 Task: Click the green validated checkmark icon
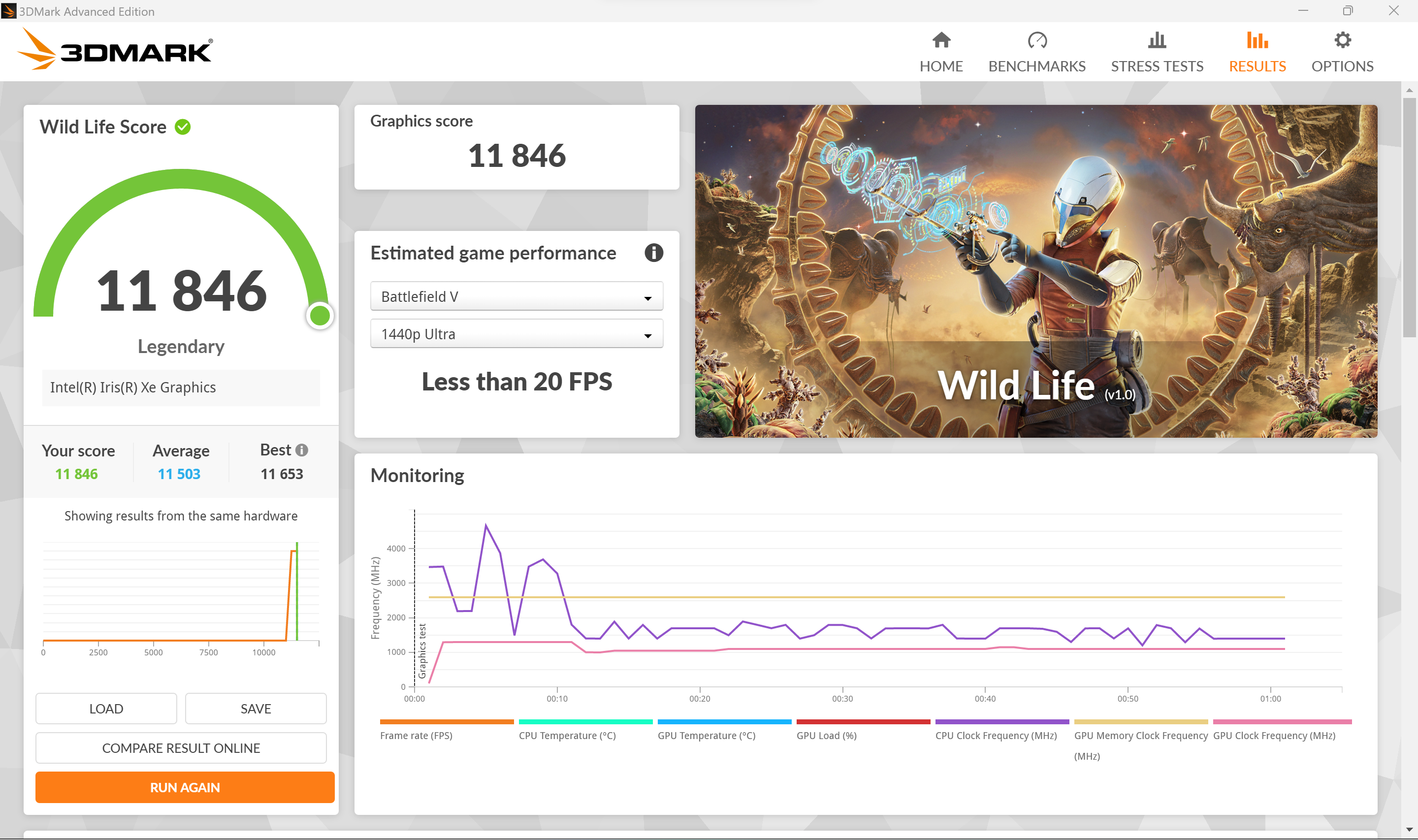(183, 127)
